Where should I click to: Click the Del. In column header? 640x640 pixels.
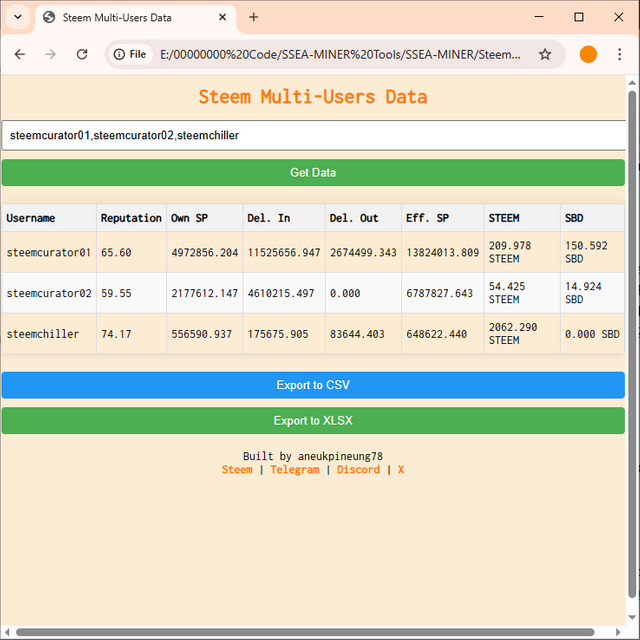pos(284,218)
